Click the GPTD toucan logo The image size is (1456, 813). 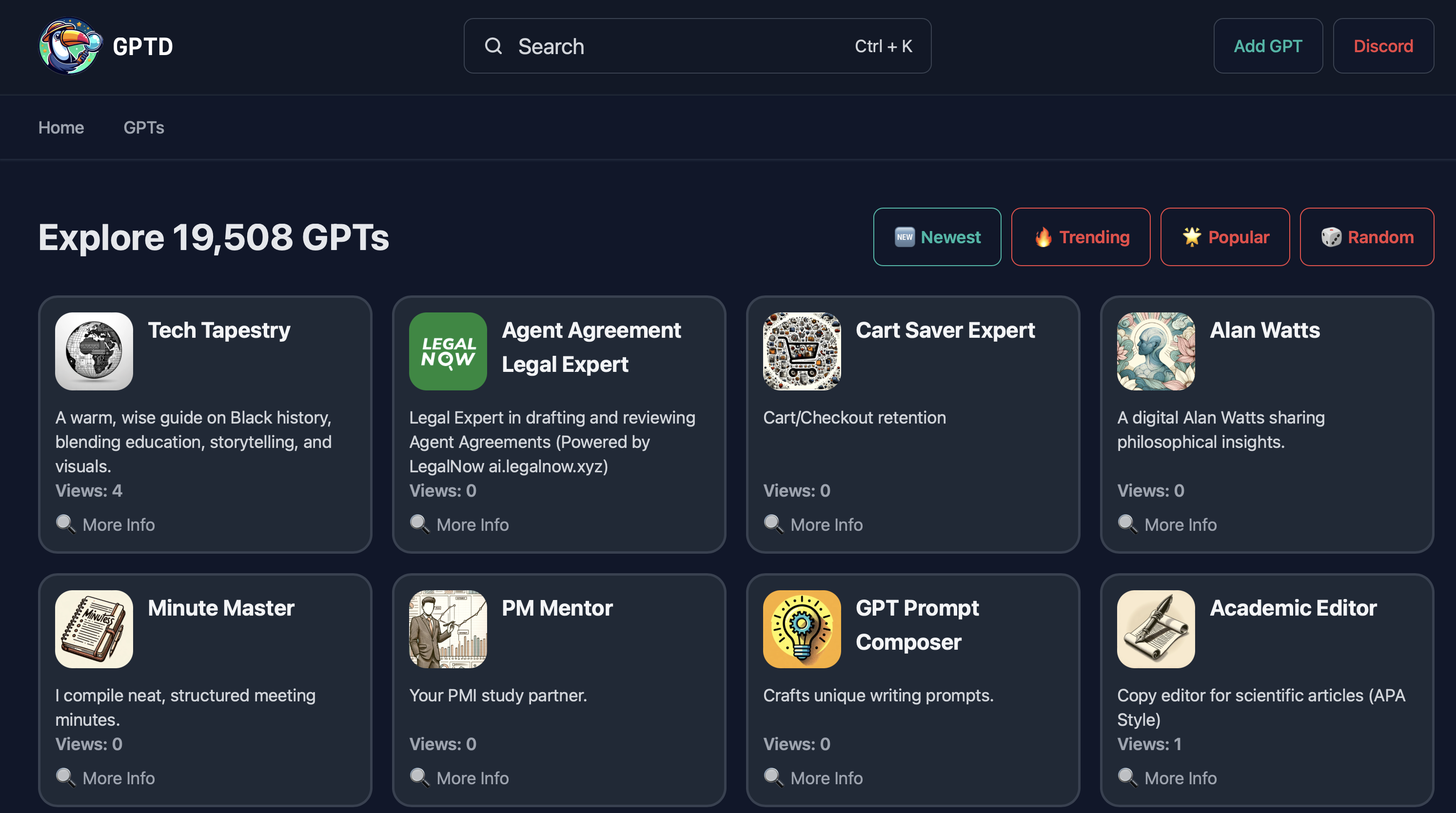(70, 46)
